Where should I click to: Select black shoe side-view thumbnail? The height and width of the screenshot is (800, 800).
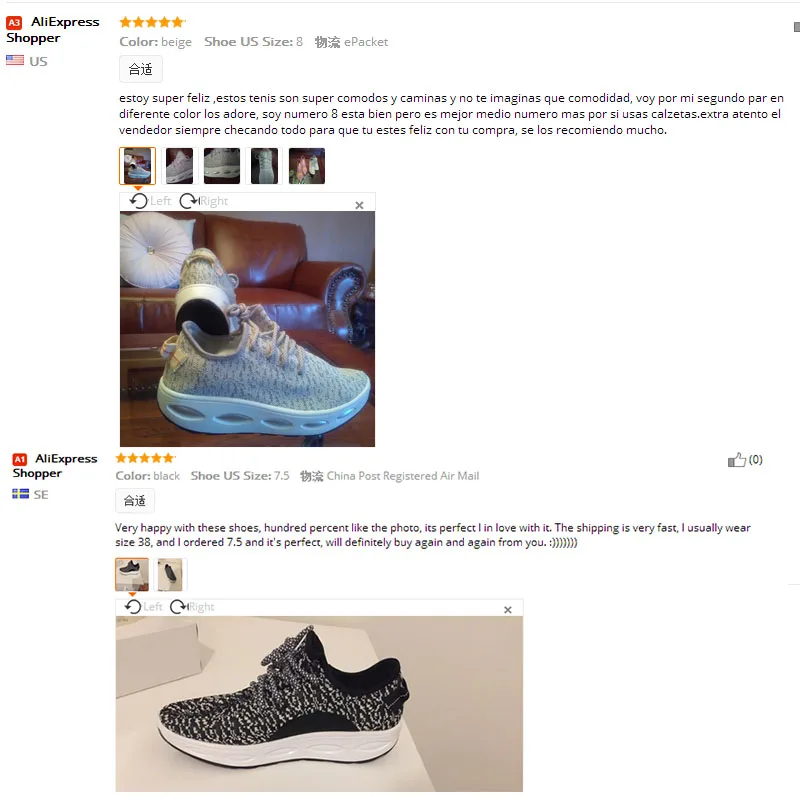[x=132, y=574]
